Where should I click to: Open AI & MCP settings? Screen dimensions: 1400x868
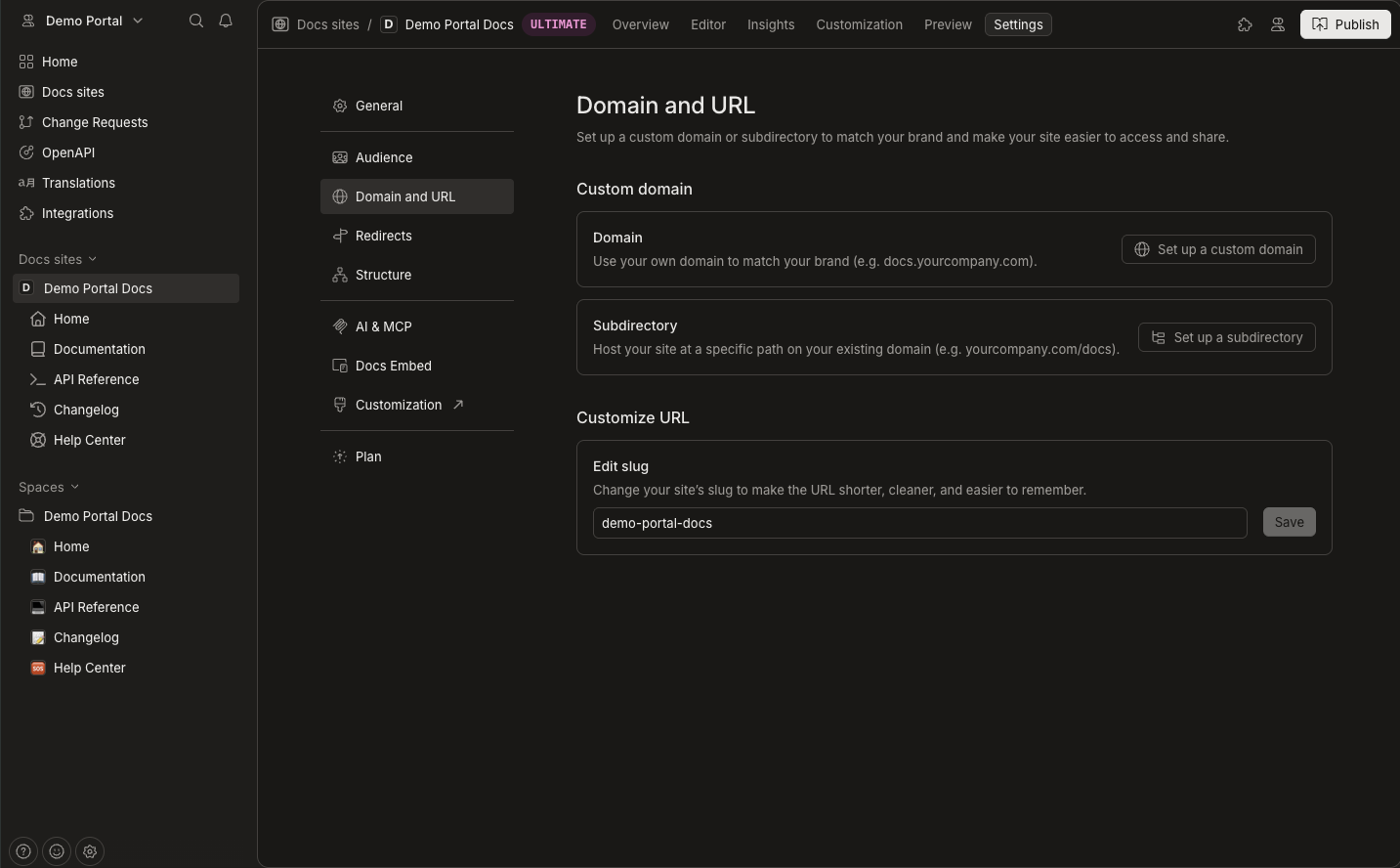(417, 326)
